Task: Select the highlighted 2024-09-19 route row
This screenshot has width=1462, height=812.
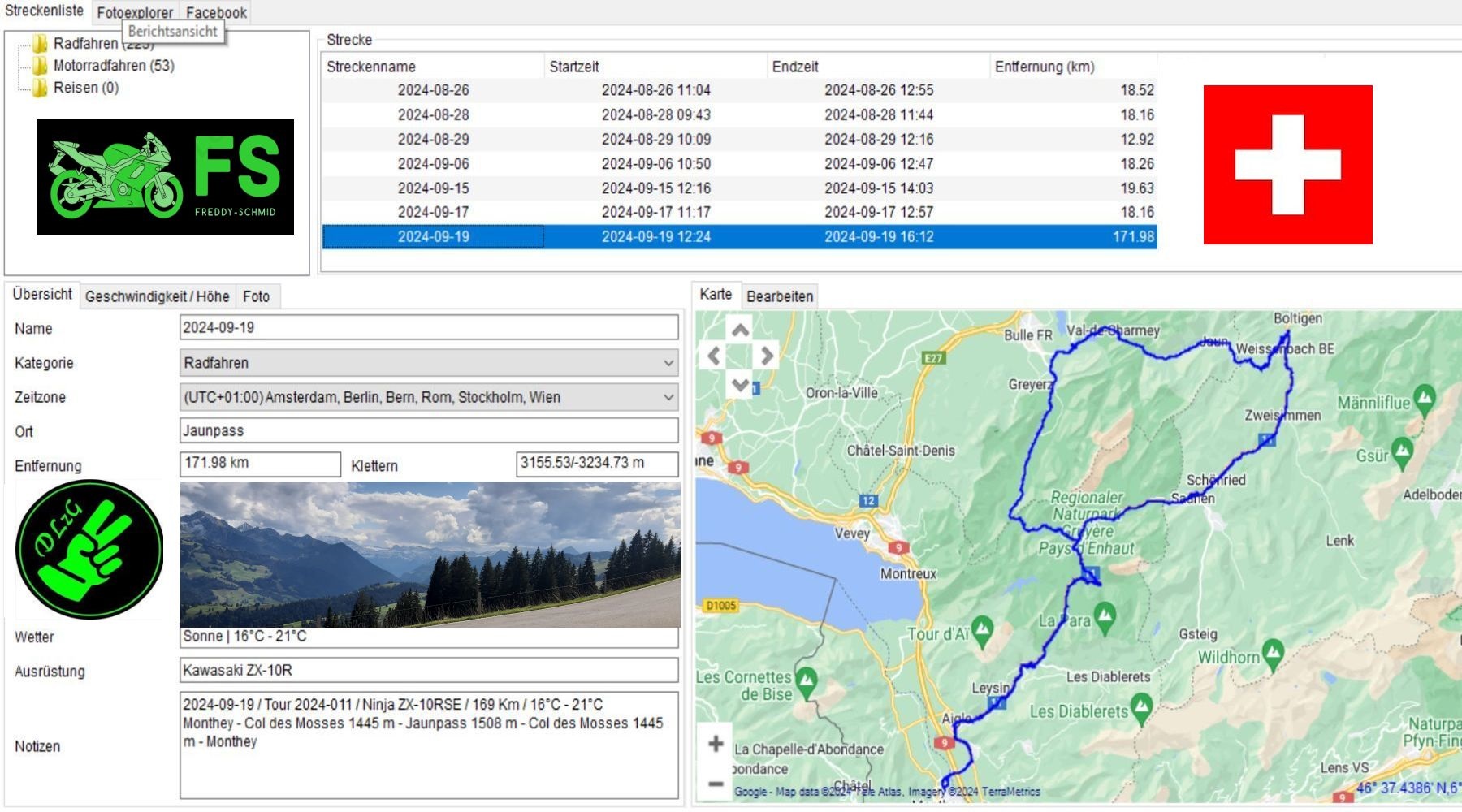Action: (x=739, y=236)
